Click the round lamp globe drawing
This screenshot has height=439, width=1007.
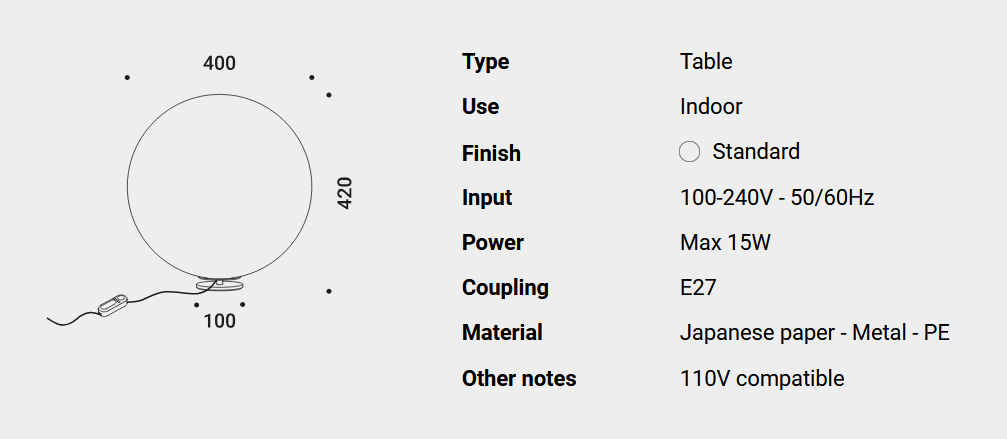[x=220, y=187]
